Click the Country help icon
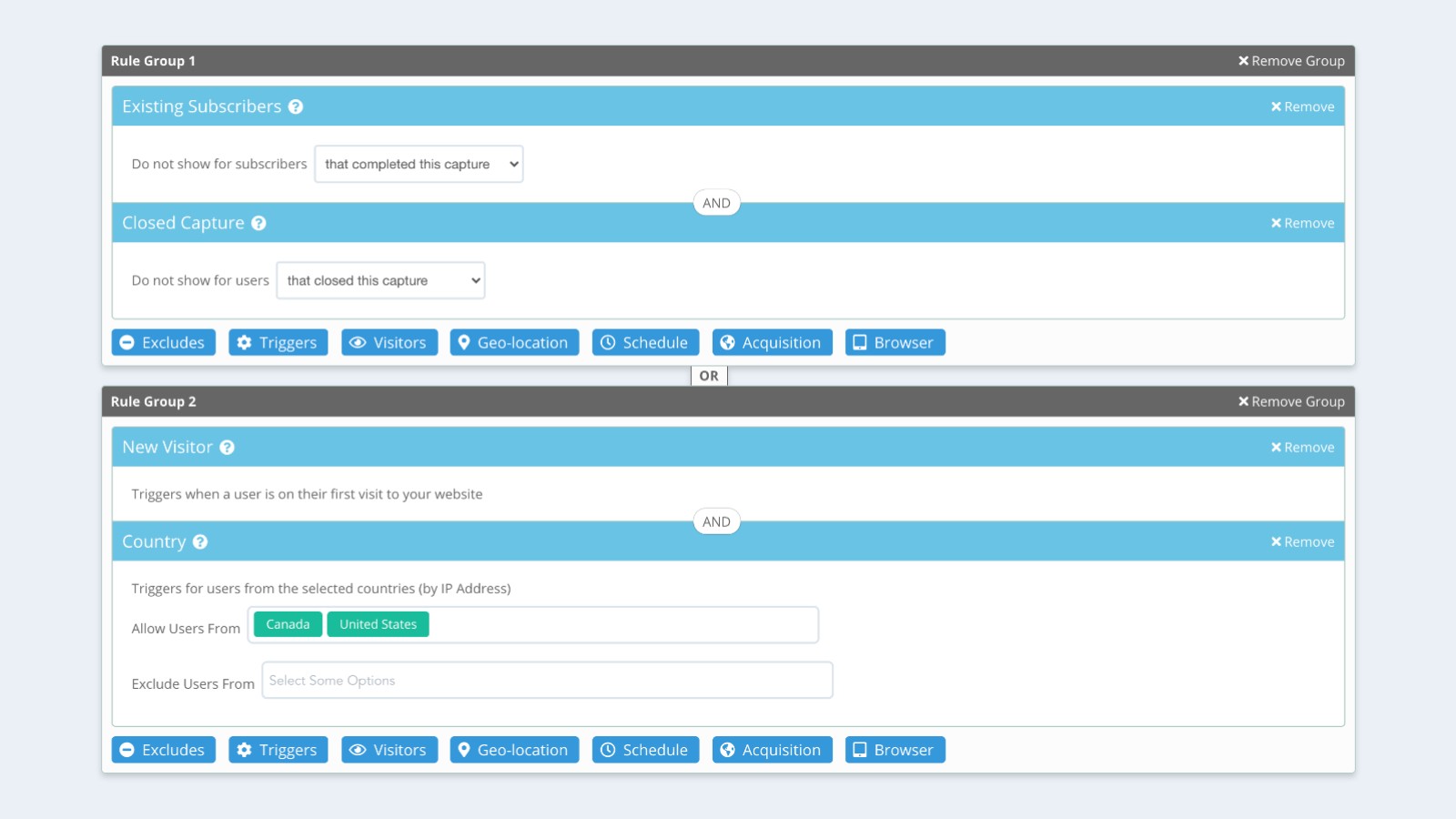The height and width of the screenshot is (819, 1456). point(200,541)
